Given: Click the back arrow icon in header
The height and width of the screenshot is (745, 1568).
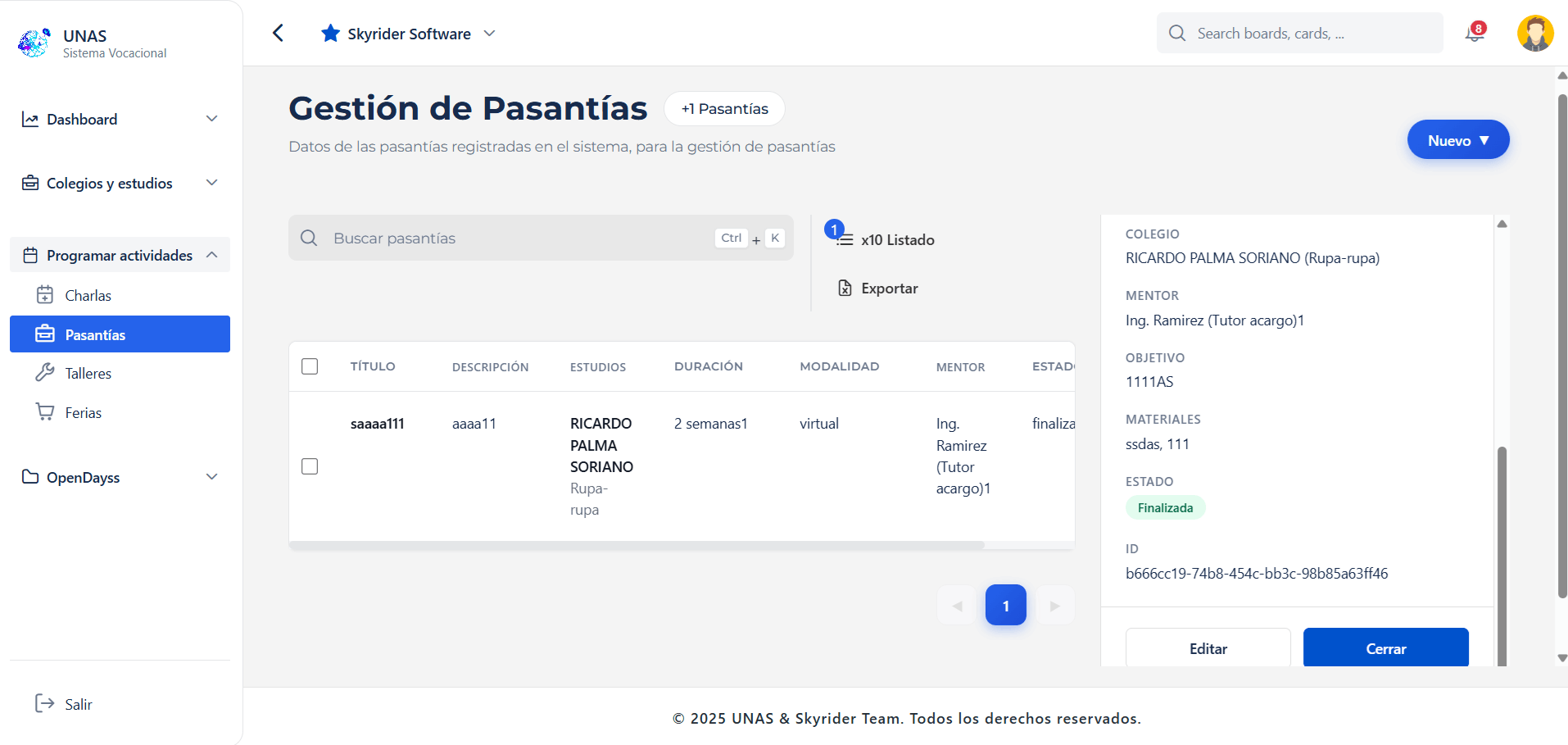Looking at the screenshot, I should (x=278, y=33).
